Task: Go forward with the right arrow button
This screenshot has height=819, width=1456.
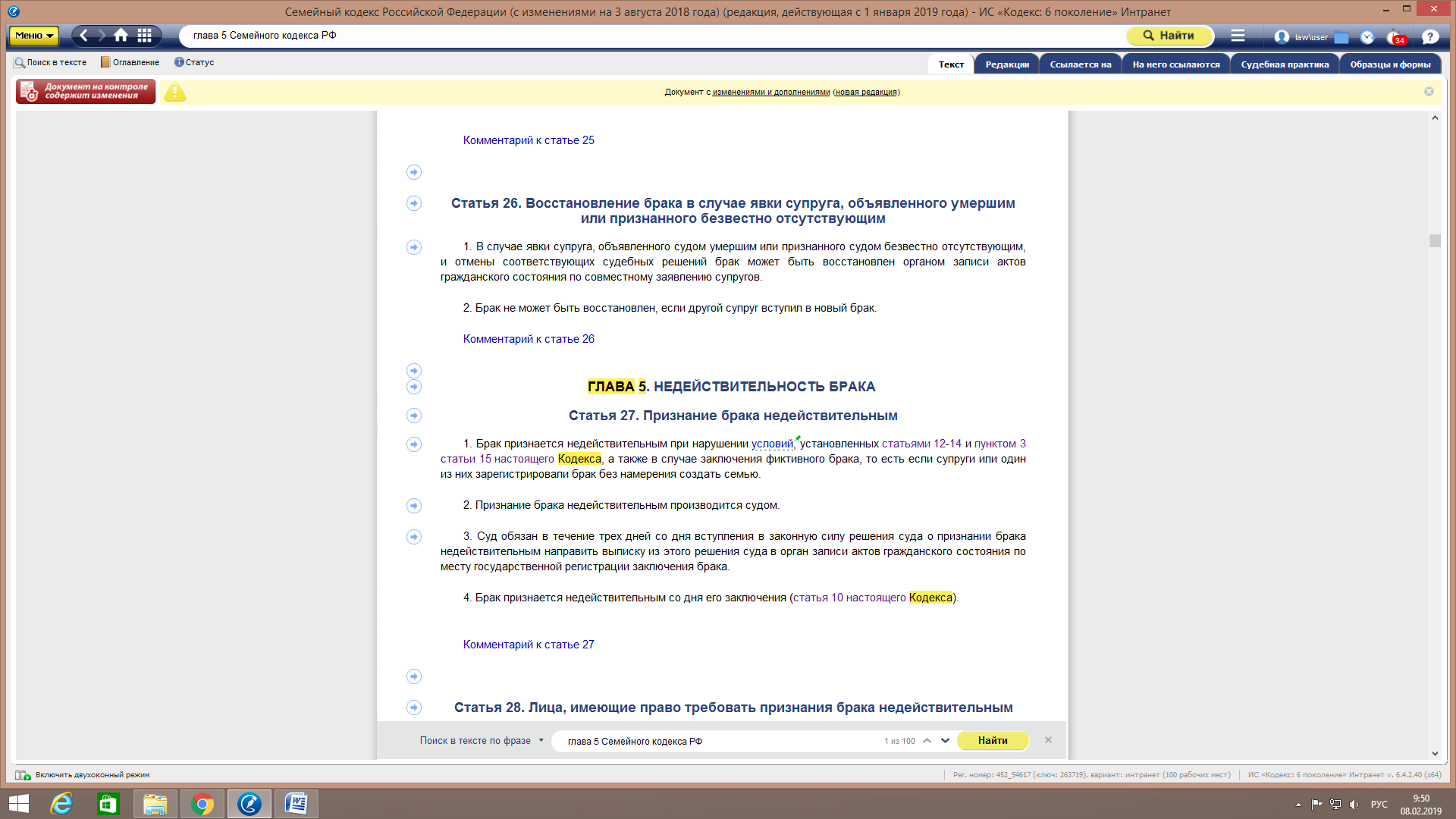Action: (x=102, y=35)
